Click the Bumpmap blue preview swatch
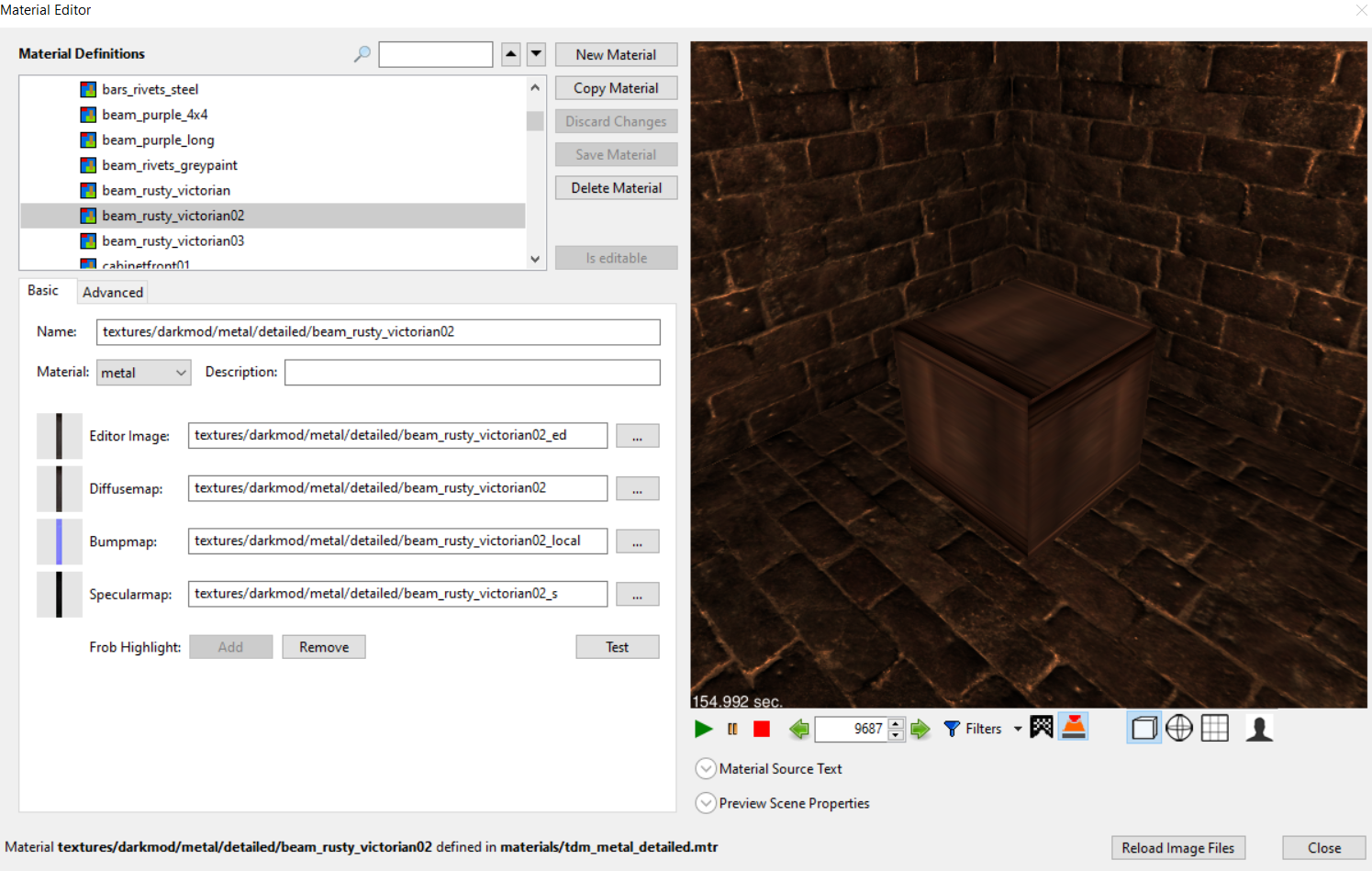This screenshot has width=1372, height=871. (59, 542)
